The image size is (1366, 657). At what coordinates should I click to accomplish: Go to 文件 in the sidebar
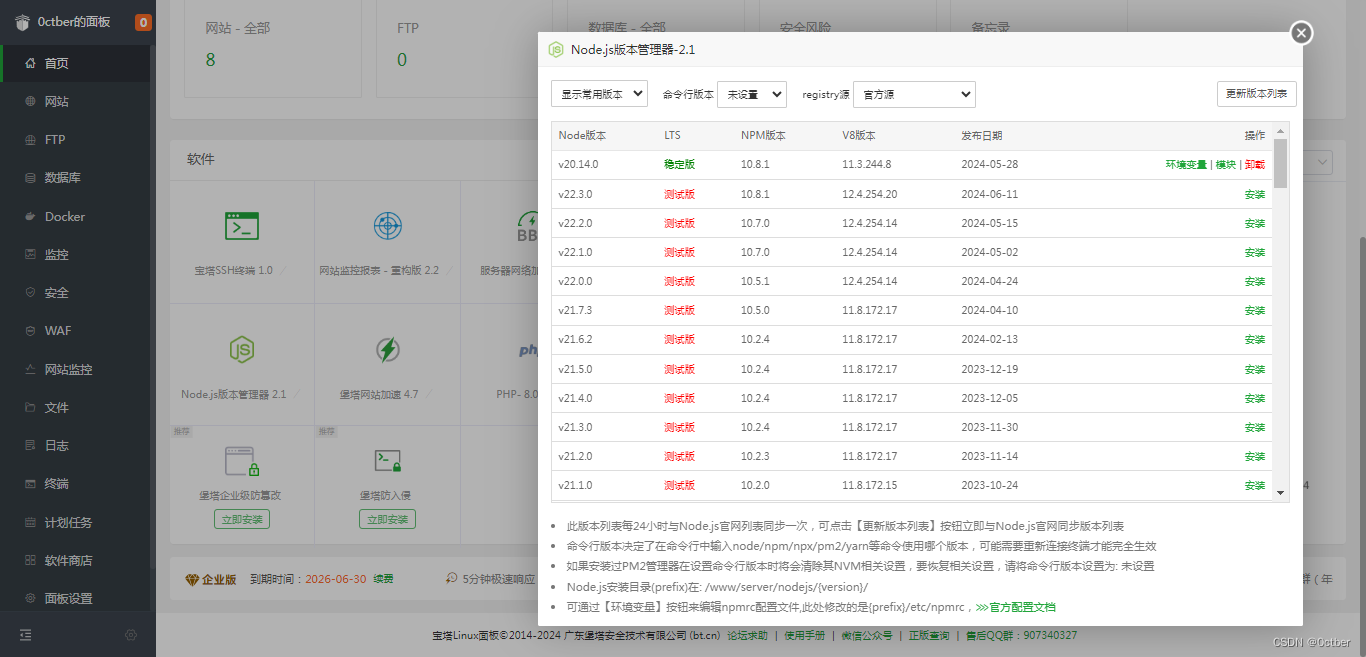pos(57,408)
